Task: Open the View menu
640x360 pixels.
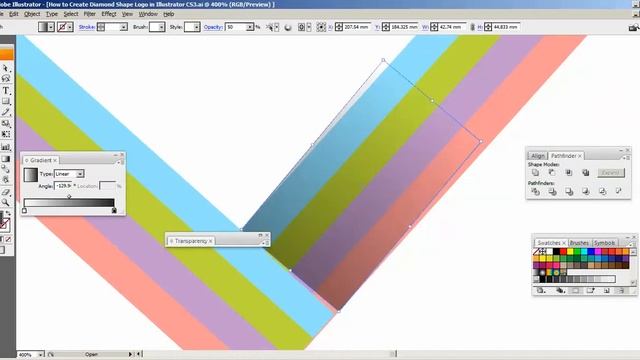Action: click(127, 14)
